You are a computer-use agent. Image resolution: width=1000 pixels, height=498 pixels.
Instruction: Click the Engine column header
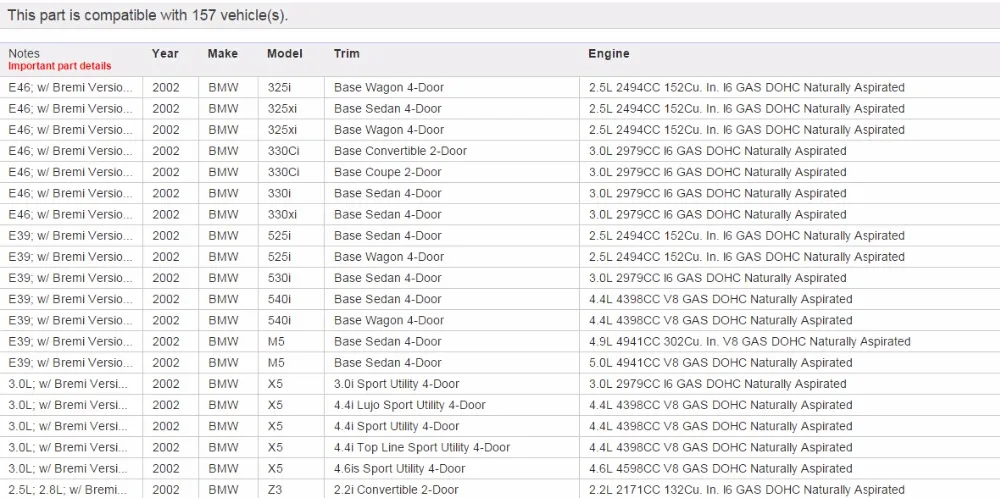click(608, 54)
